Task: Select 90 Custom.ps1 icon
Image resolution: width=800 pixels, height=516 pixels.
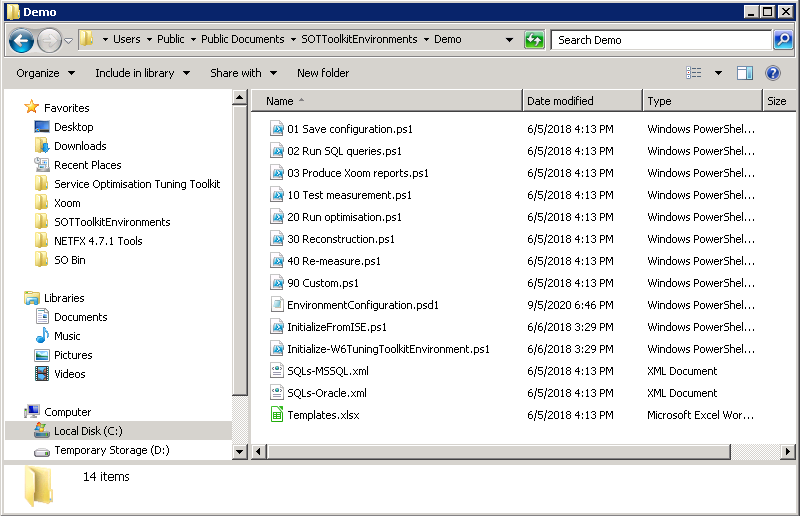Action: [277, 282]
